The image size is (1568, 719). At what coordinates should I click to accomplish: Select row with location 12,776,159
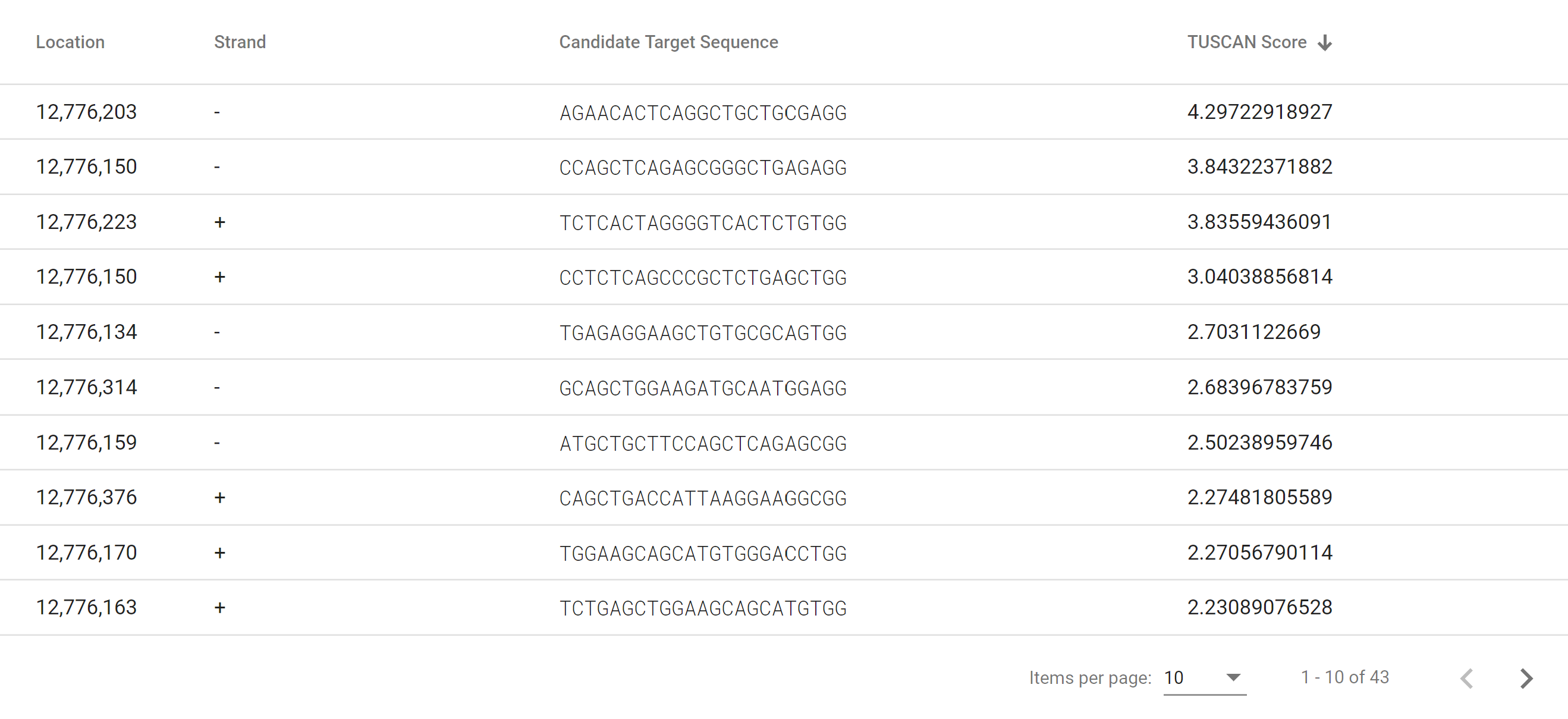pos(86,442)
